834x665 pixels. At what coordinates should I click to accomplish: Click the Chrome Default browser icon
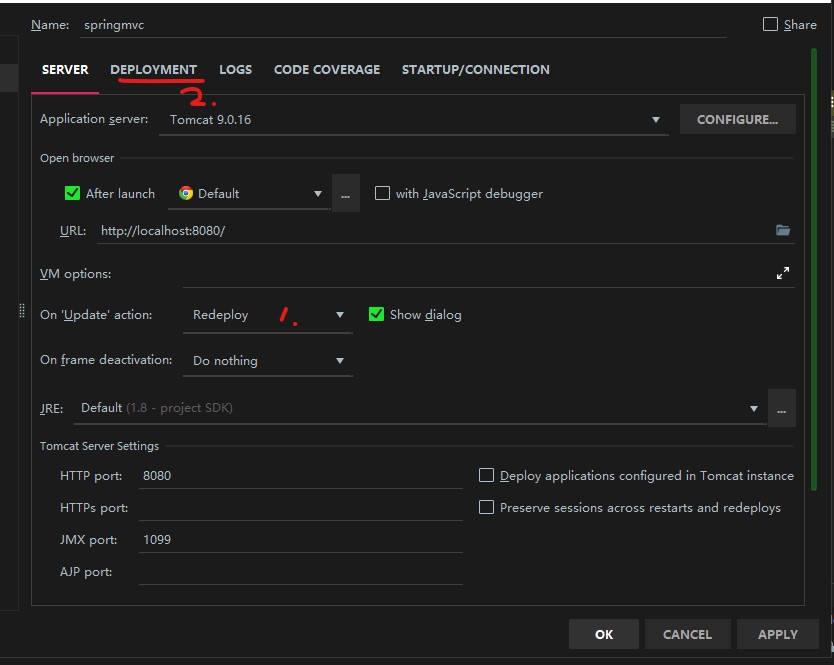186,193
